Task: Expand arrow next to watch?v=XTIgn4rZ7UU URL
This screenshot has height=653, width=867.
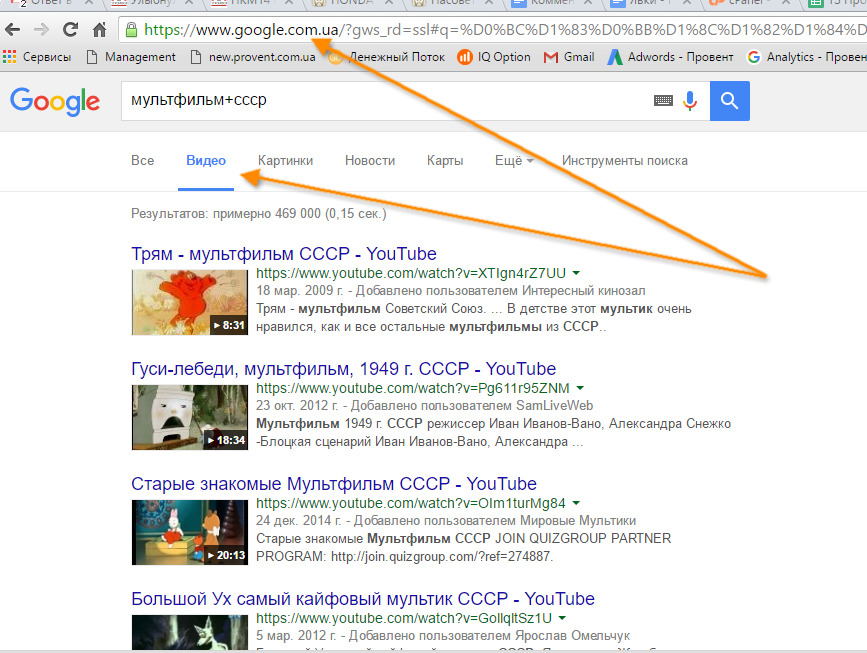Action: [x=576, y=273]
